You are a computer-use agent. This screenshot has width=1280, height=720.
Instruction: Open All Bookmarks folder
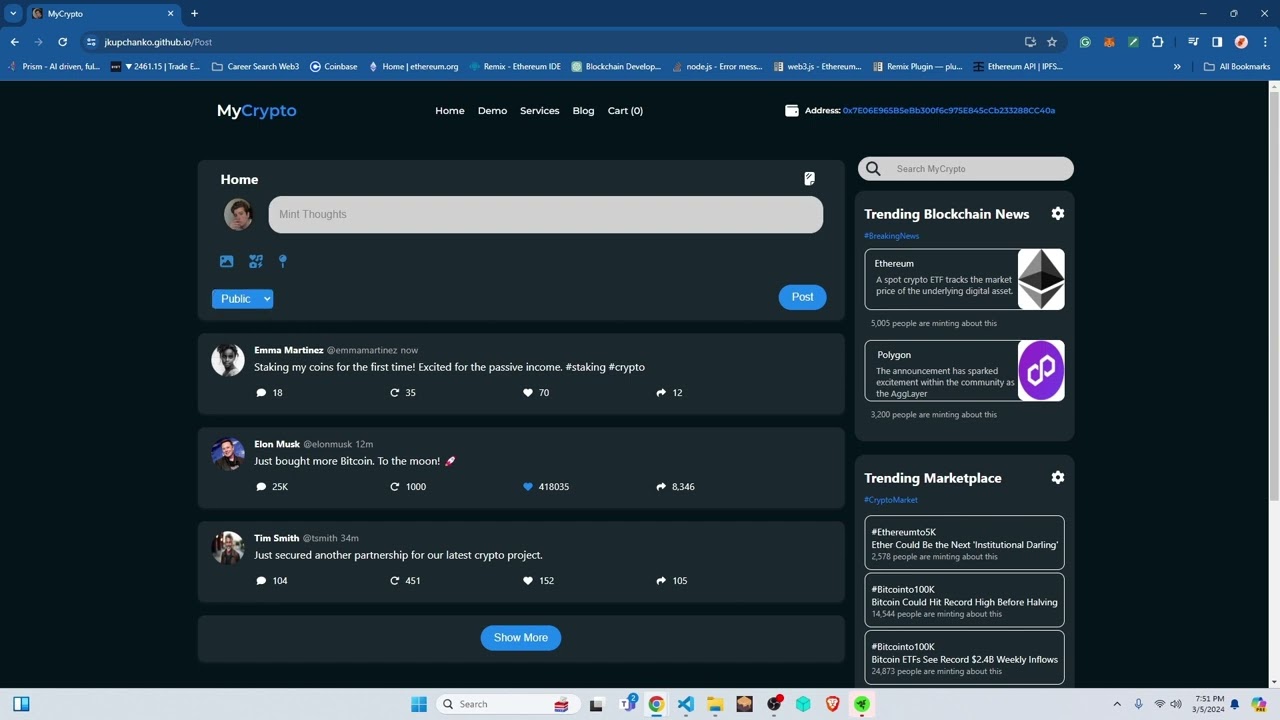point(1237,67)
